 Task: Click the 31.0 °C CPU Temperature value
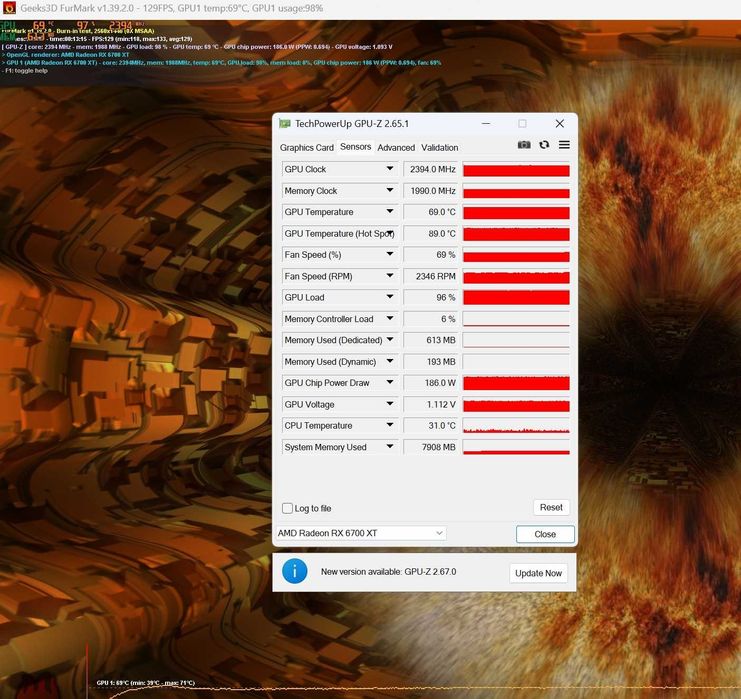[x=431, y=425]
